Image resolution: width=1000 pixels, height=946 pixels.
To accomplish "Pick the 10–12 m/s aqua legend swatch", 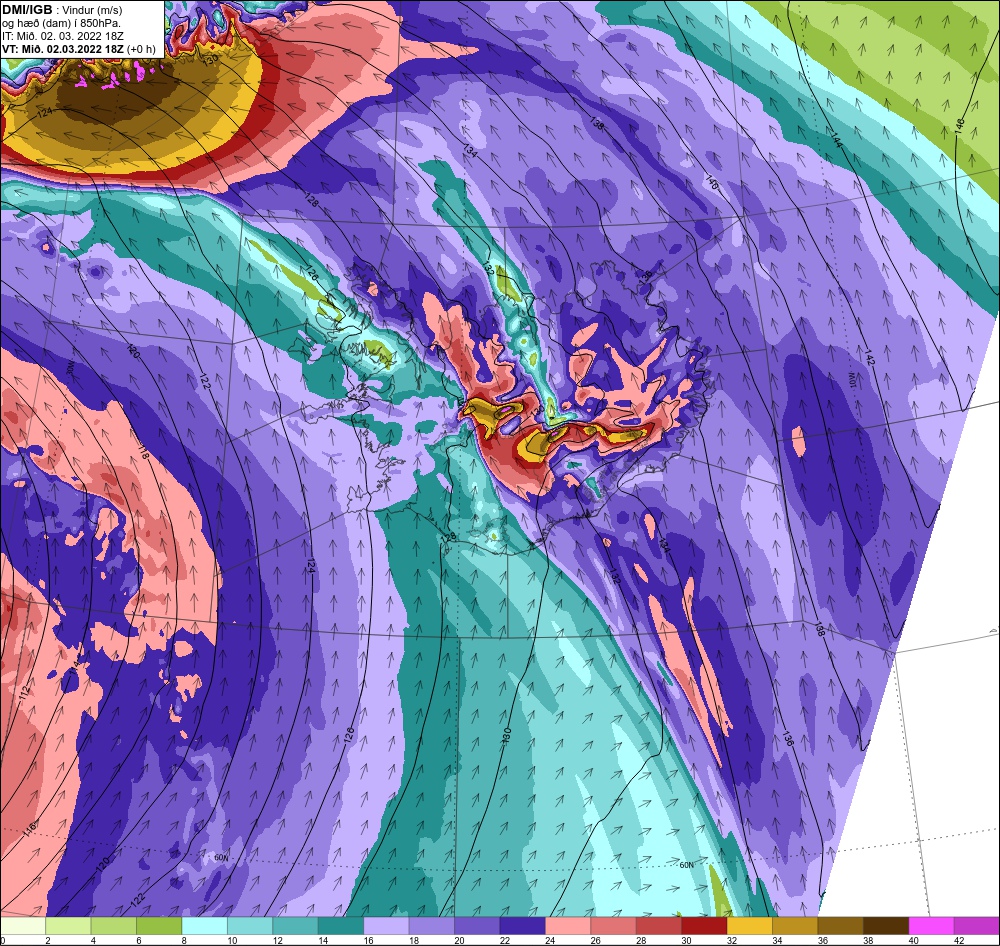I will (249, 925).
